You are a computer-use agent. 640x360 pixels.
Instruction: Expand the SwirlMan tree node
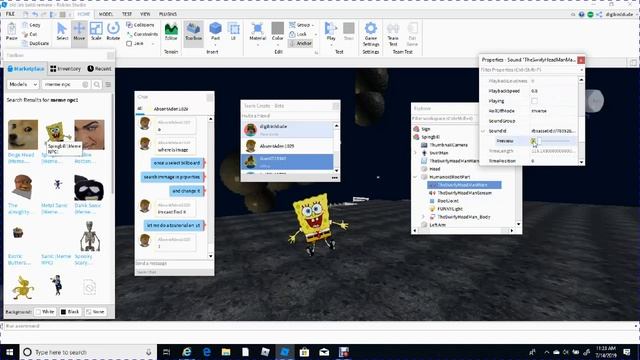click(416, 153)
